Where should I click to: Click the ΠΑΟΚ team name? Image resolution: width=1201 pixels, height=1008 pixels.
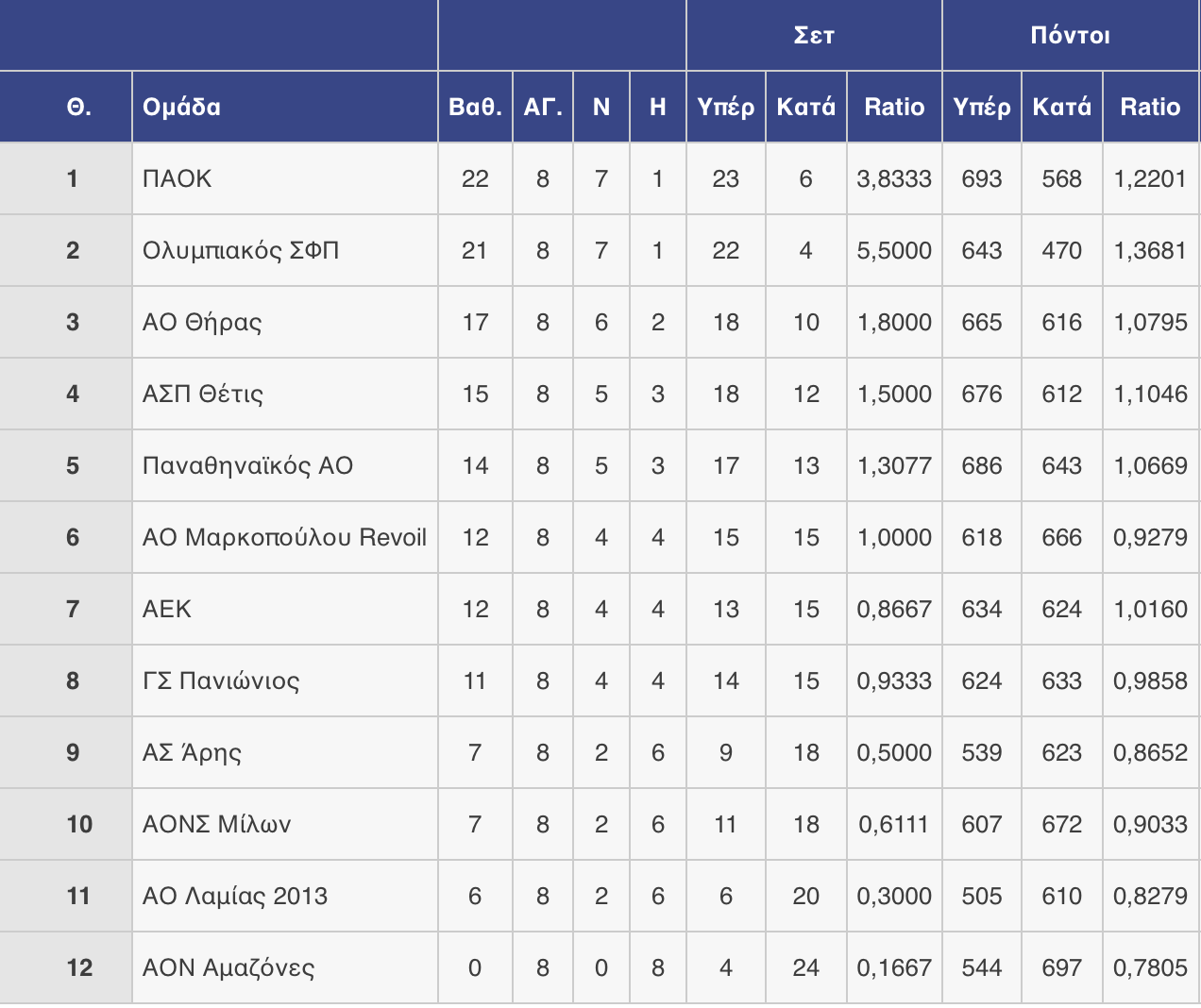pyautogui.click(x=178, y=178)
